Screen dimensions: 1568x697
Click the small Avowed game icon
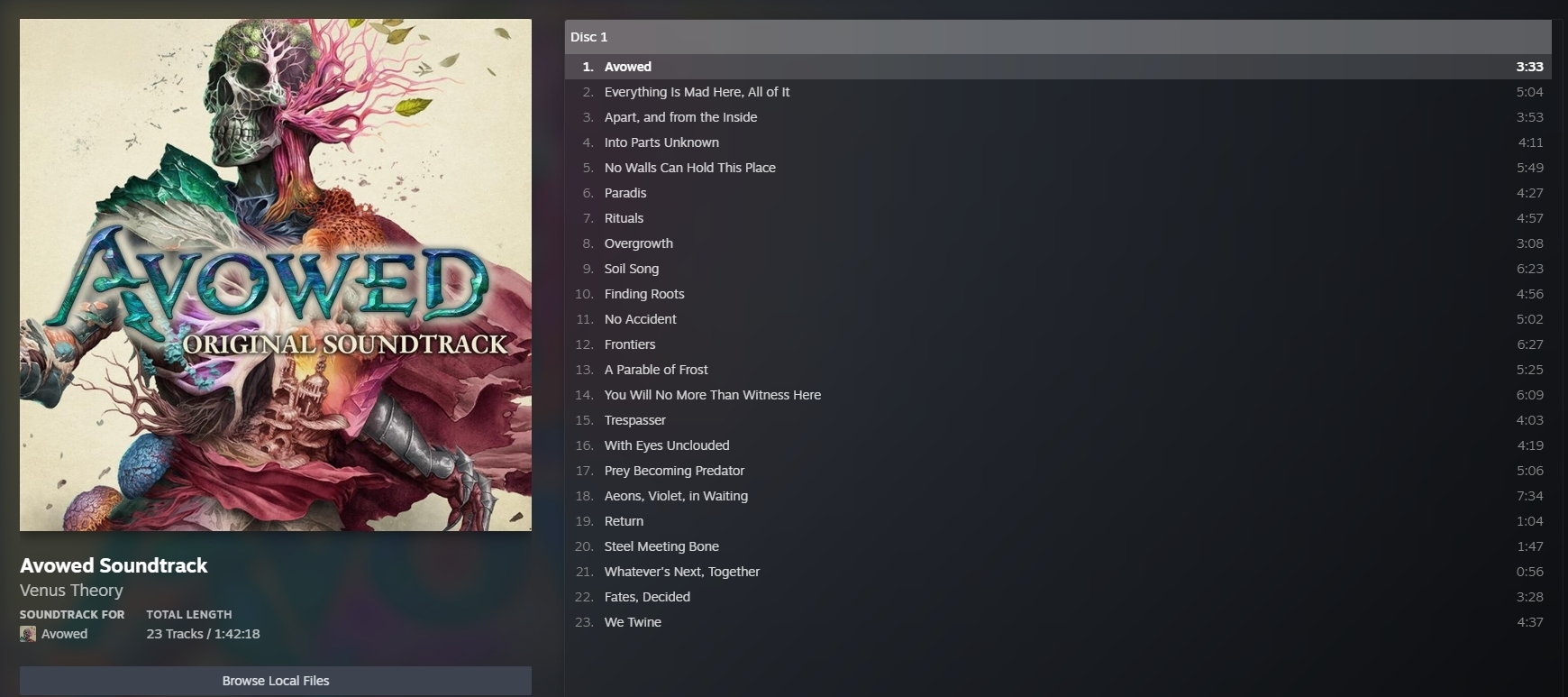(28, 634)
